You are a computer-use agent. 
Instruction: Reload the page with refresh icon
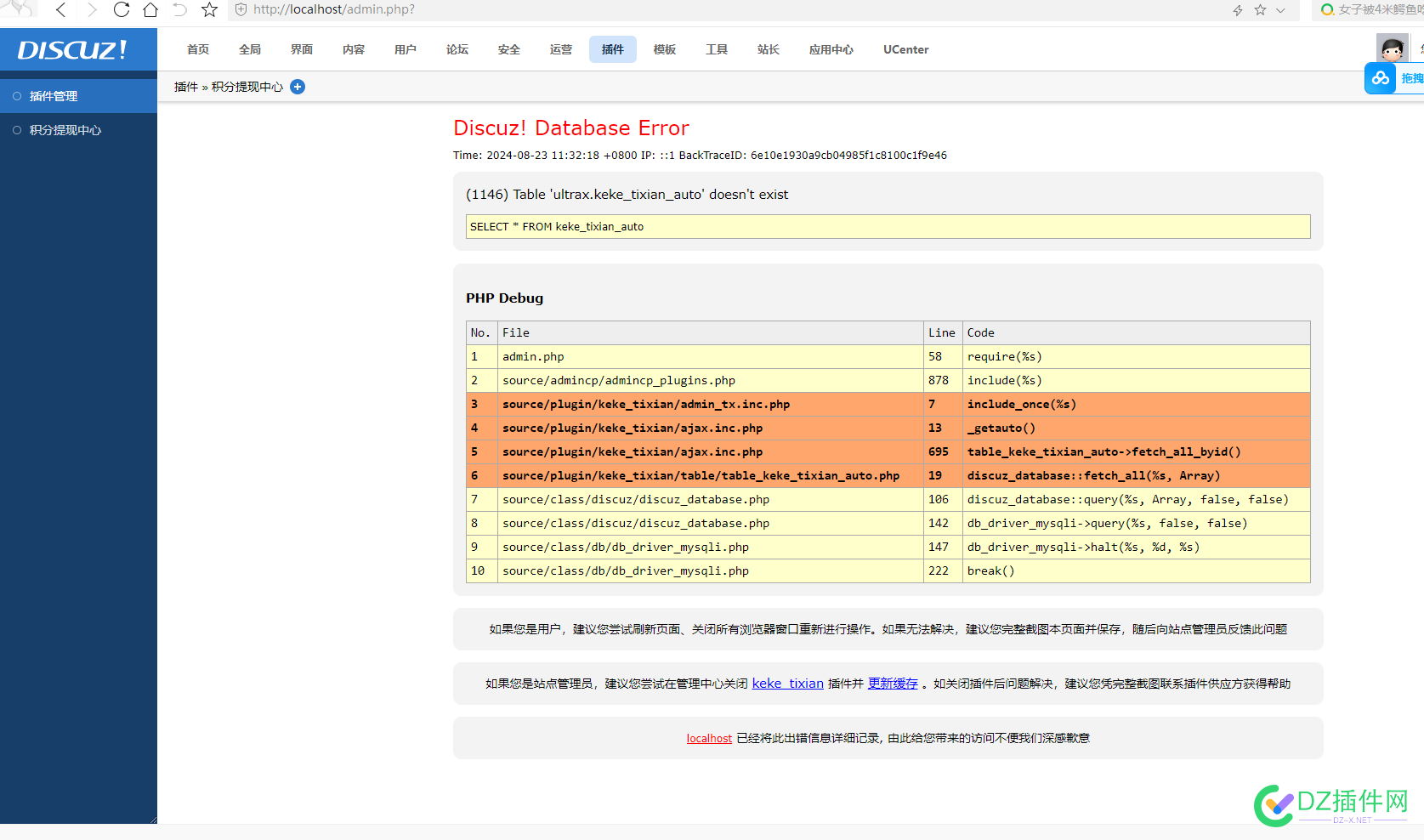tap(122, 10)
